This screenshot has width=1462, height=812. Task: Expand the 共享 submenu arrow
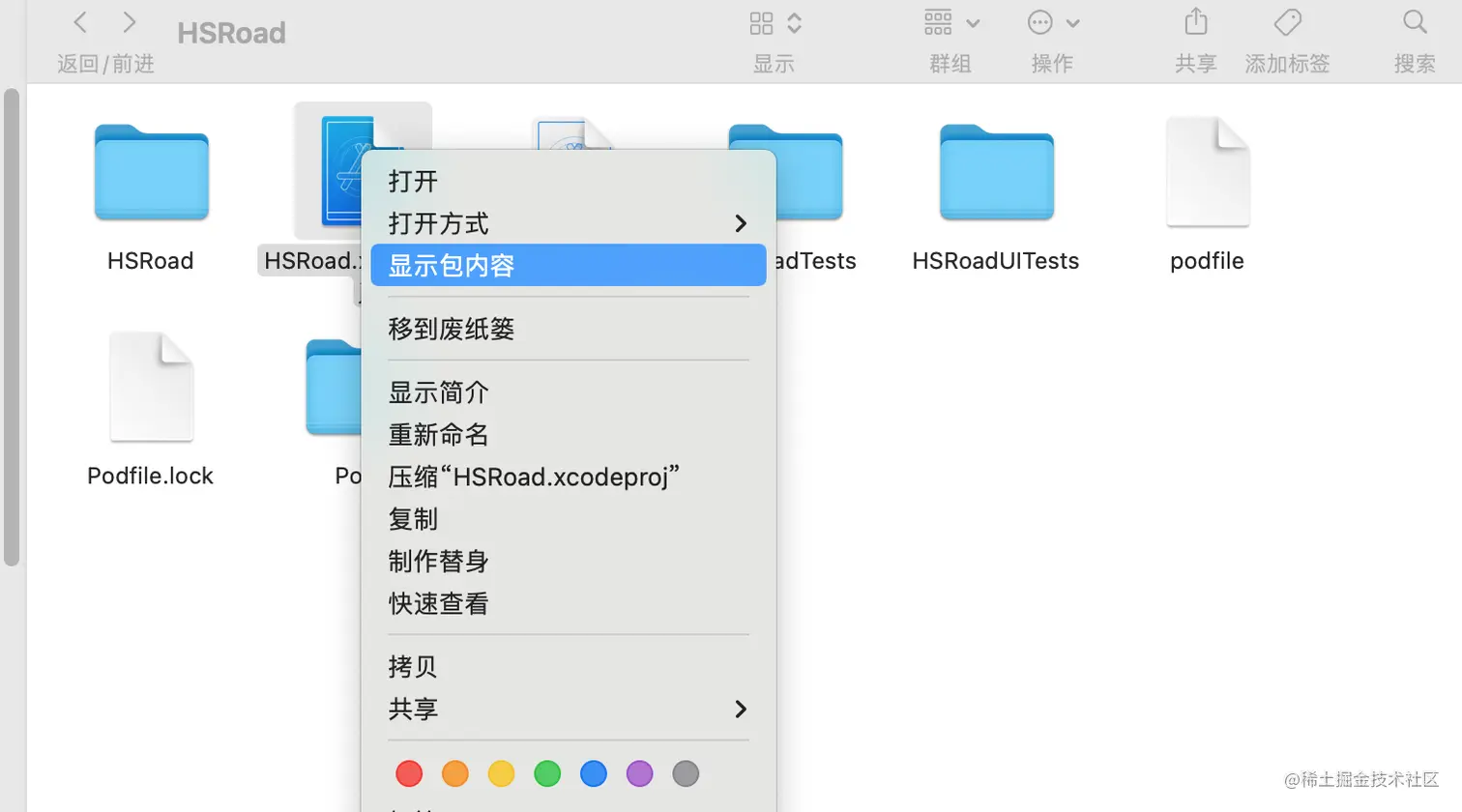pyautogui.click(x=741, y=709)
